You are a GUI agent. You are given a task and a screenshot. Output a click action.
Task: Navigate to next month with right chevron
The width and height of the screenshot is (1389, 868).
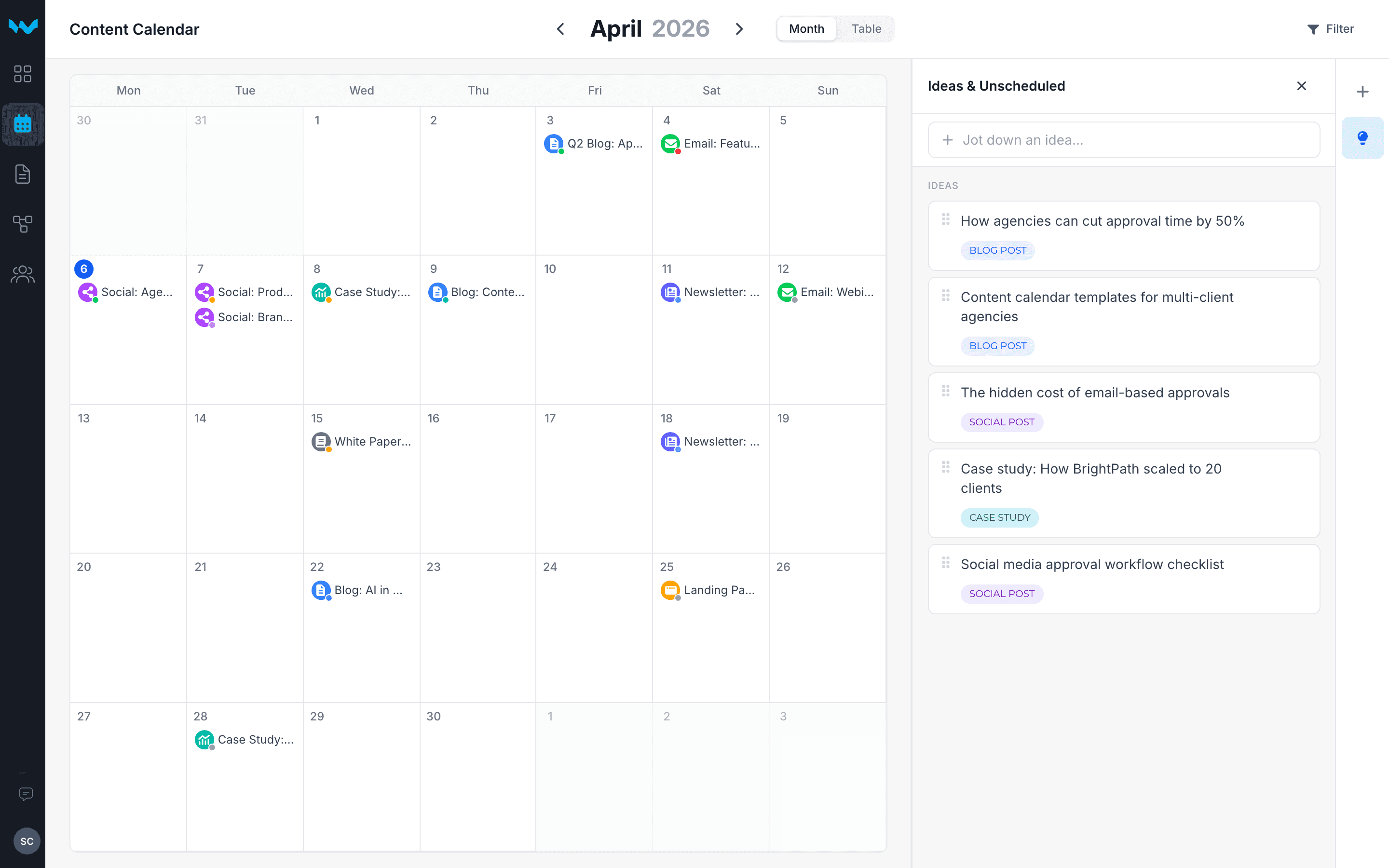click(739, 29)
